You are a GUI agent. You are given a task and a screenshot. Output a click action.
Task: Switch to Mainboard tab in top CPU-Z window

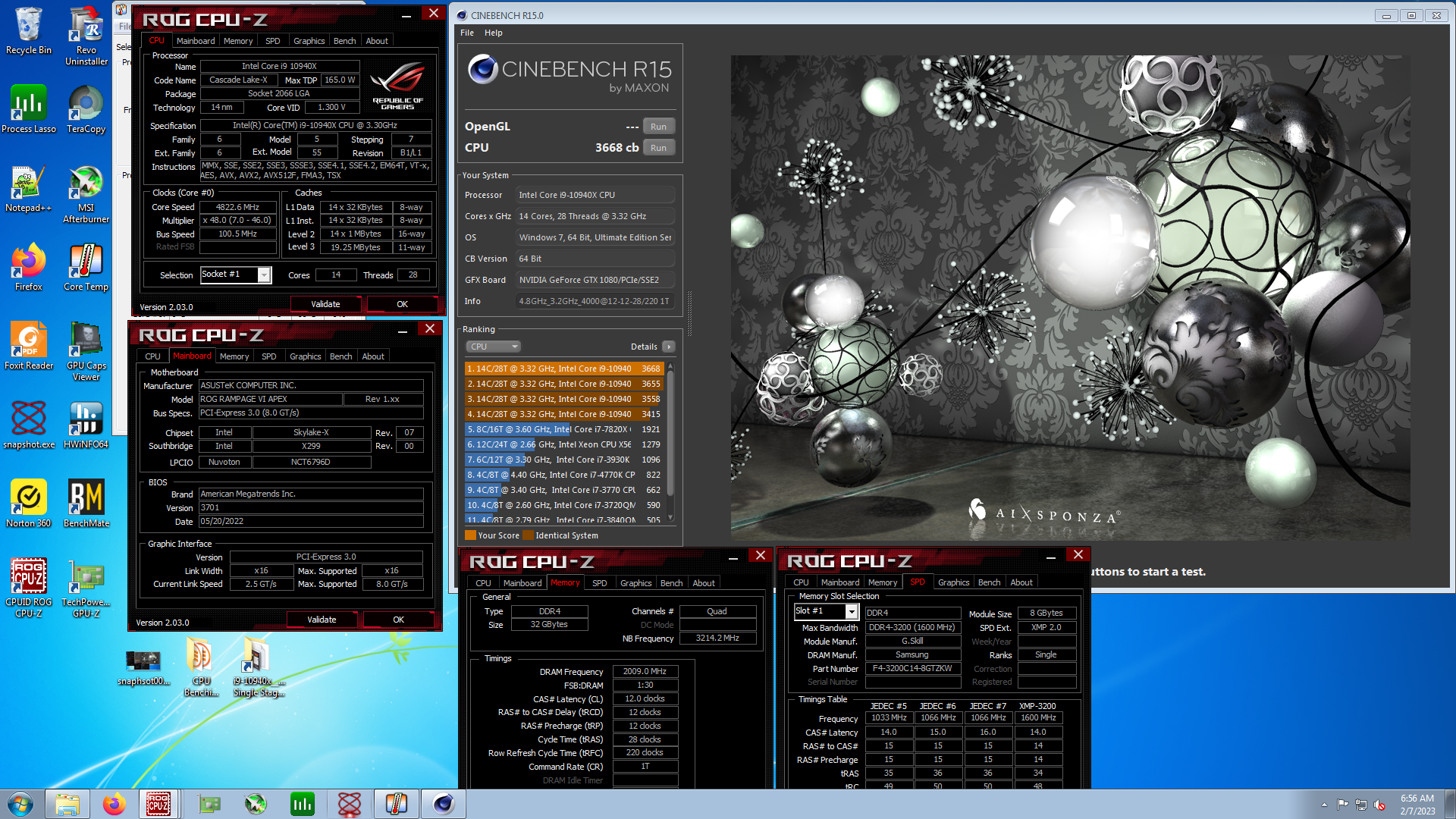196,41
